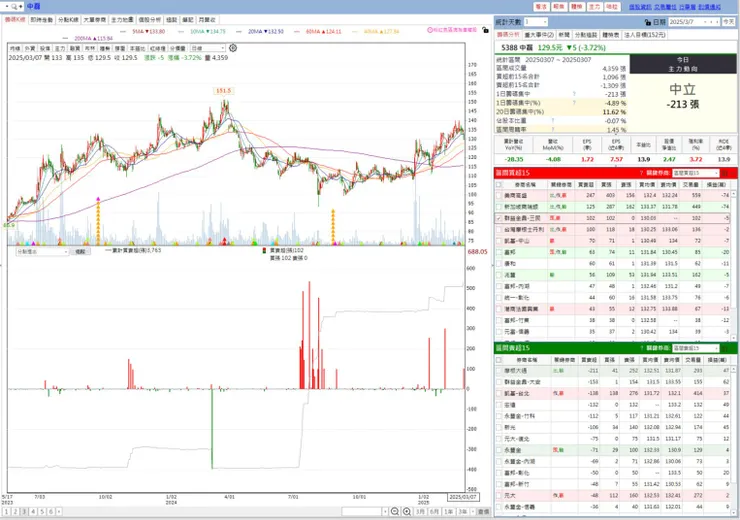Image resolution: width=740 pixels, height=520 pixels.
Task: Click the pink circle hint icon above the chart
Action: (x=430, y=30)
